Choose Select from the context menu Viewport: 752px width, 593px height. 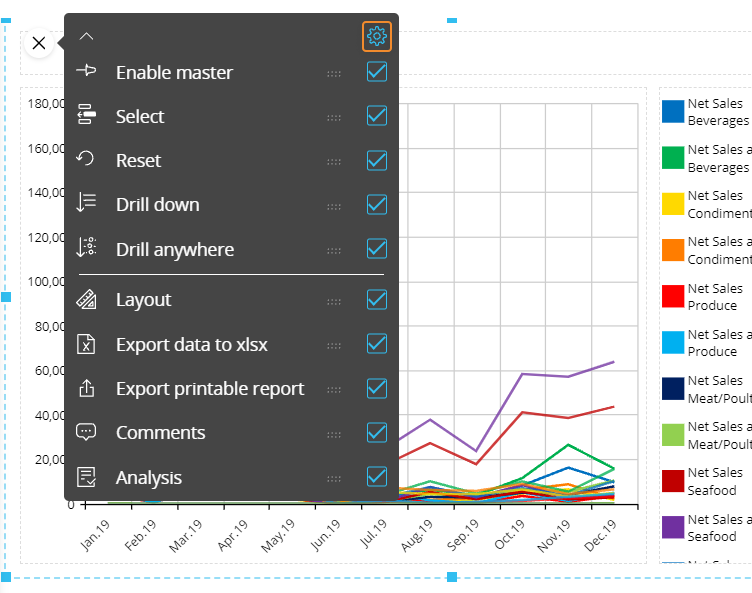click(x=140, y=117)
